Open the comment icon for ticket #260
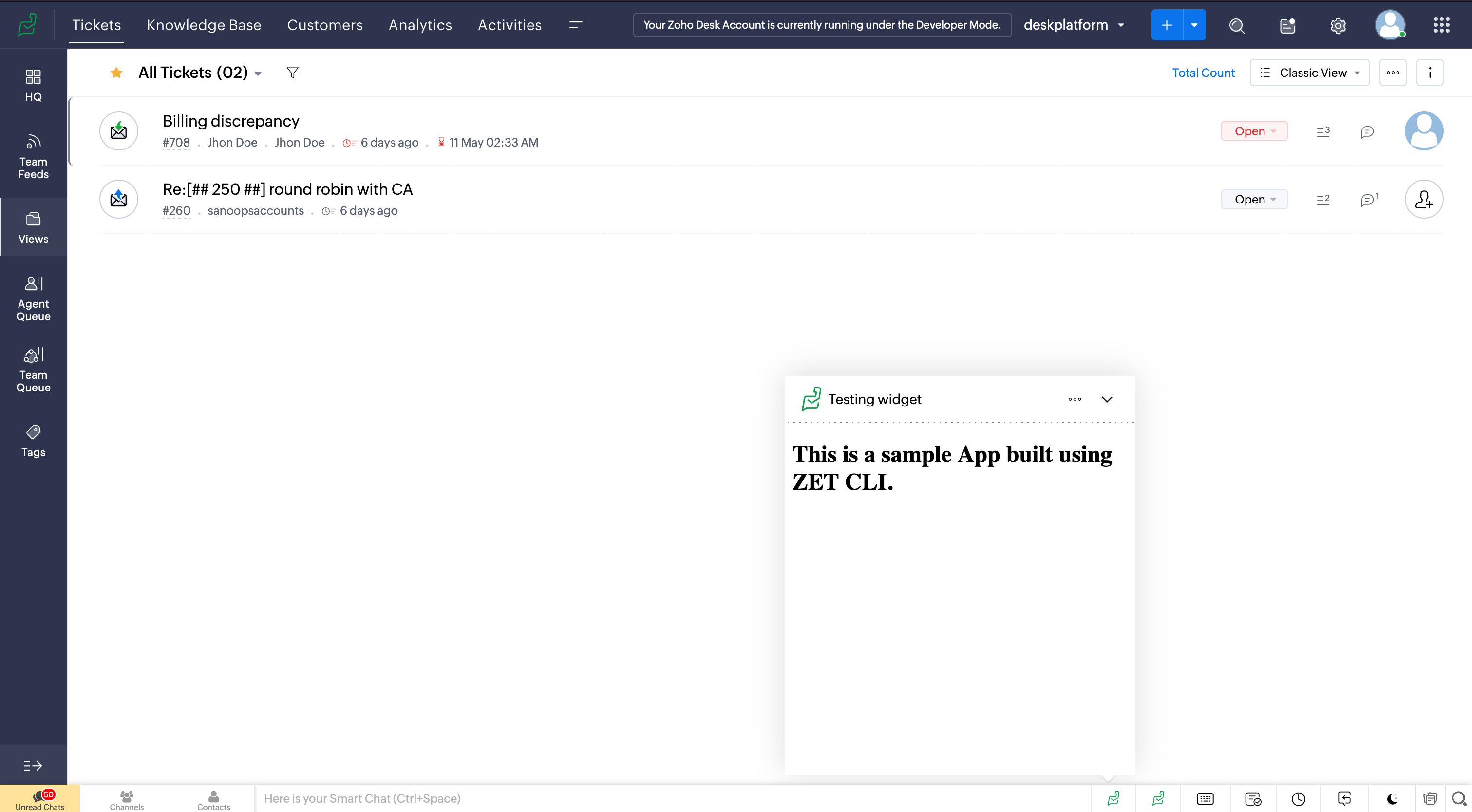Screen dimensions: 1472x812 [1369, 199]
